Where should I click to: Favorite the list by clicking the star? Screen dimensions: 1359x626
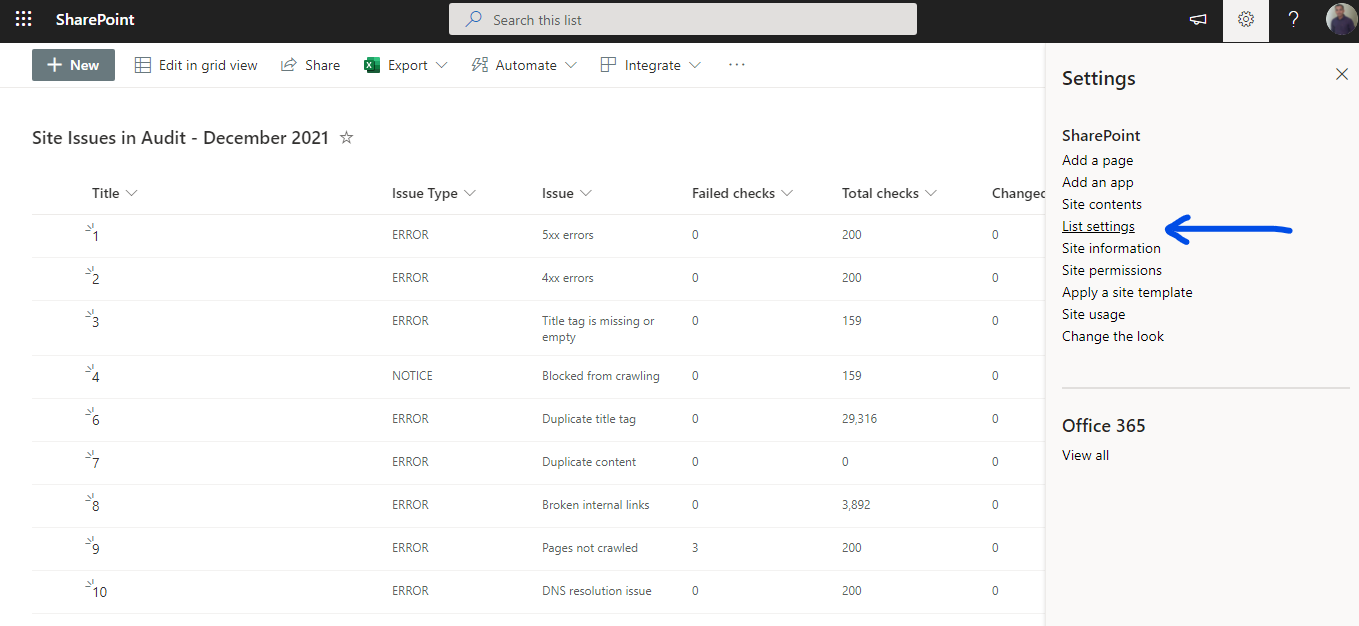[x=345, y=138]
